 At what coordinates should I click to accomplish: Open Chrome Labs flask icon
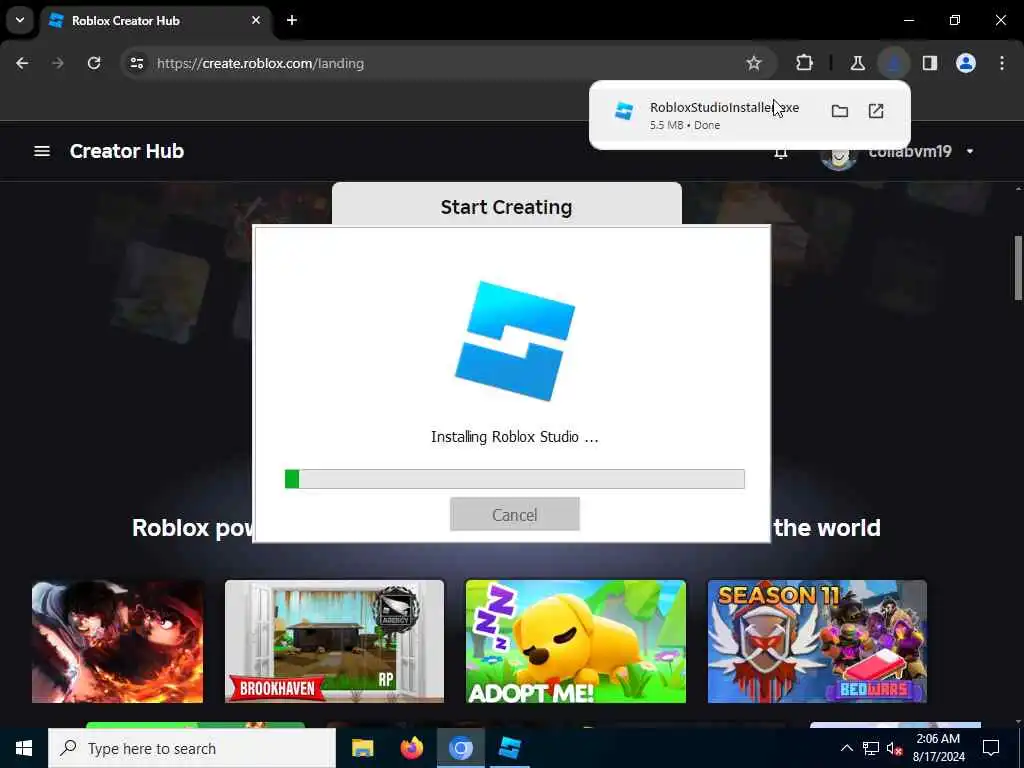point(857,63)
